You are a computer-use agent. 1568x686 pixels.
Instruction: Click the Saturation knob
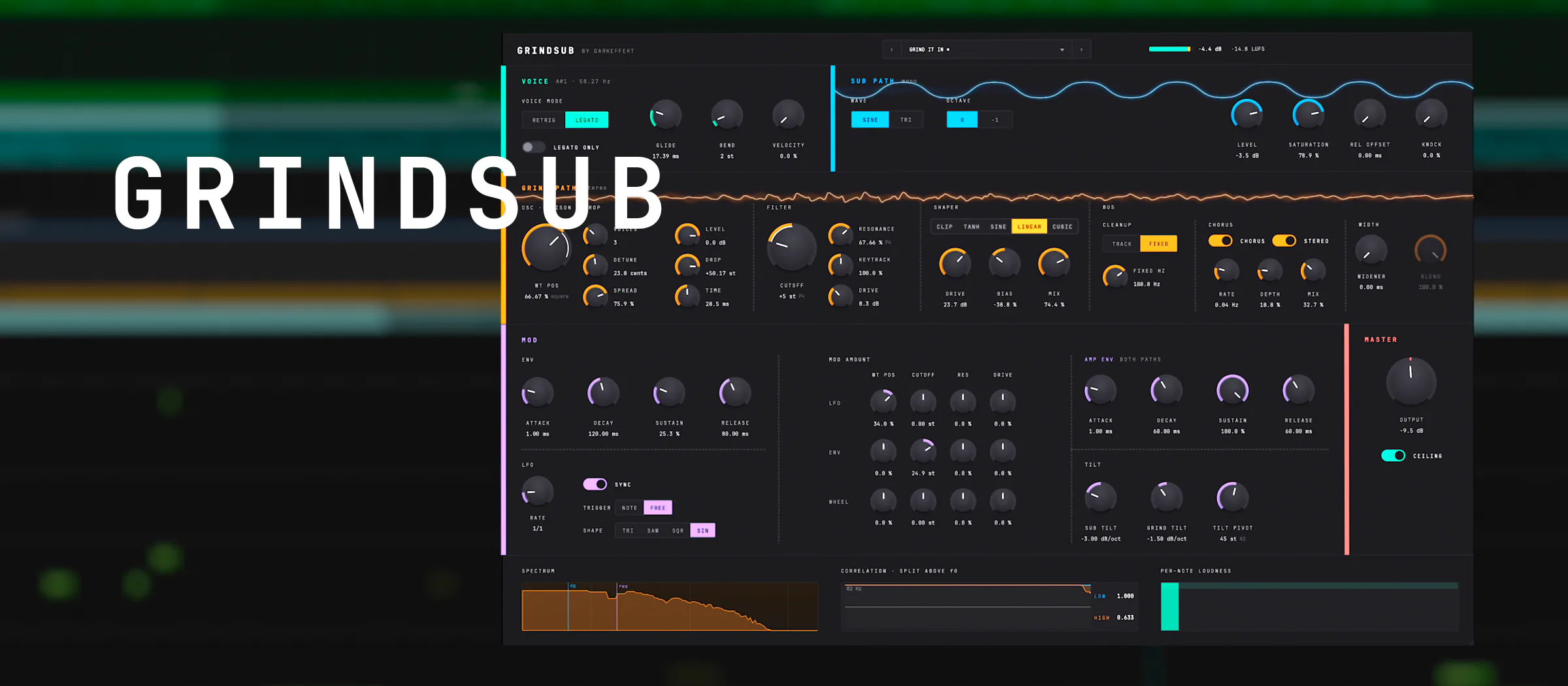point(1309,116)
